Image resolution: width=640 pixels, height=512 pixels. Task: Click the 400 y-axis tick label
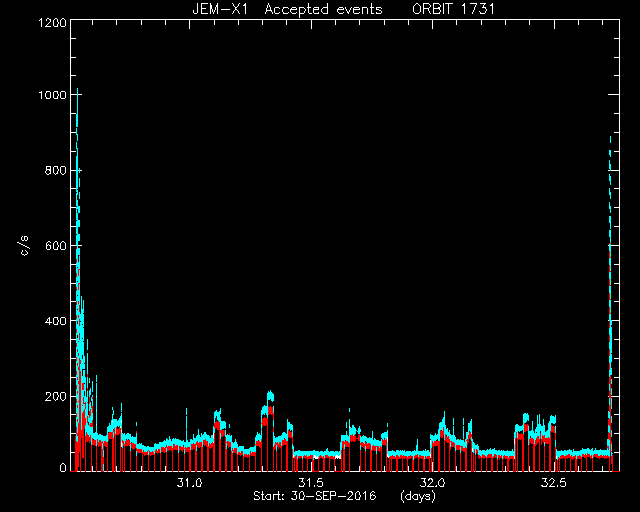(x=56, y=321)
